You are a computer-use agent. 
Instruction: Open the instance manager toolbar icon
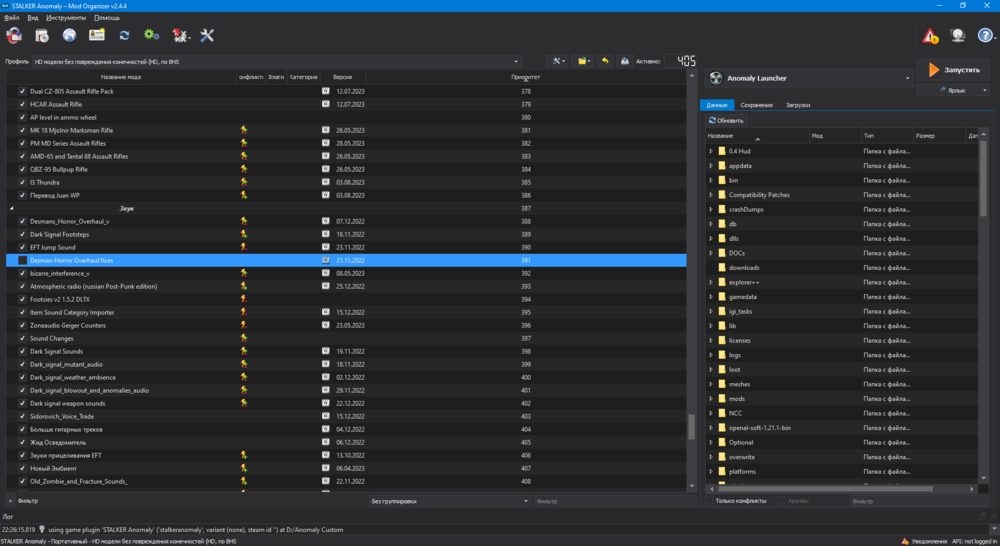click(14, 36)
